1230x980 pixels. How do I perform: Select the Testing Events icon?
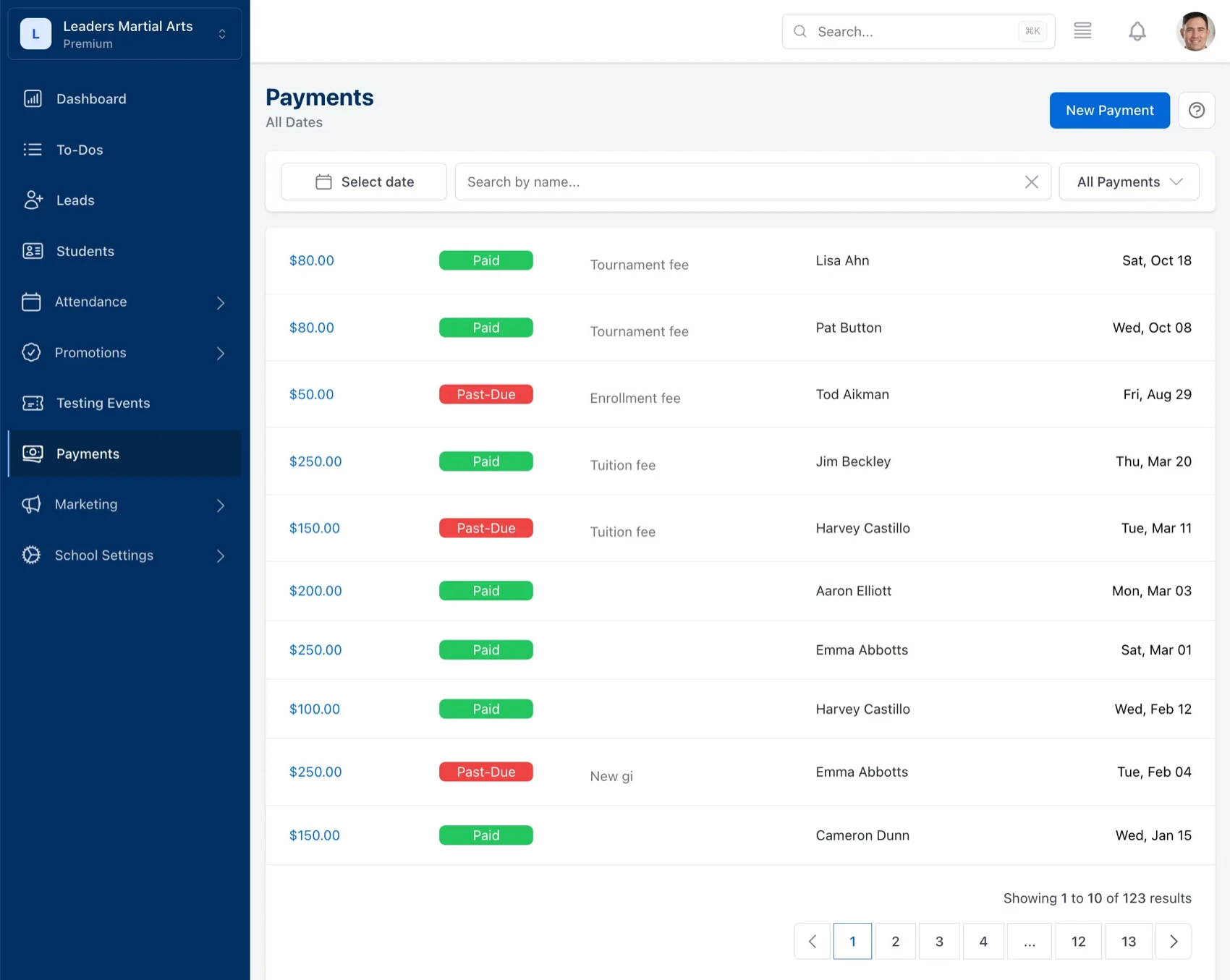(33, 403)
